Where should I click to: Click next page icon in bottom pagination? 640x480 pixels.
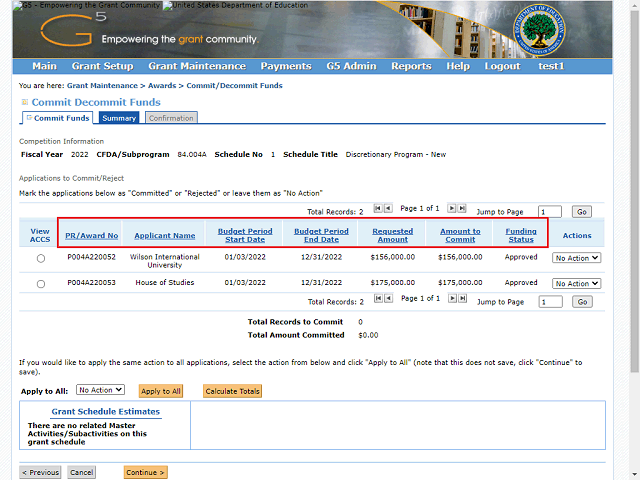coord(452,298)
